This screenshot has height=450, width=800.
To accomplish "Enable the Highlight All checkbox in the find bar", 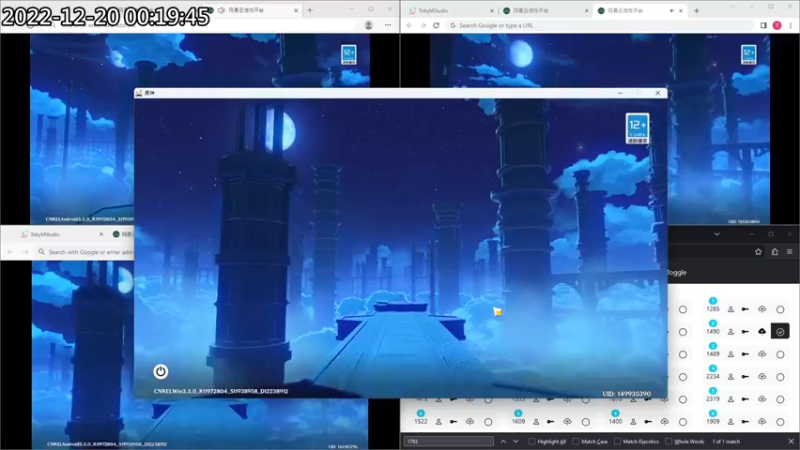I will [x=532, y=441].
